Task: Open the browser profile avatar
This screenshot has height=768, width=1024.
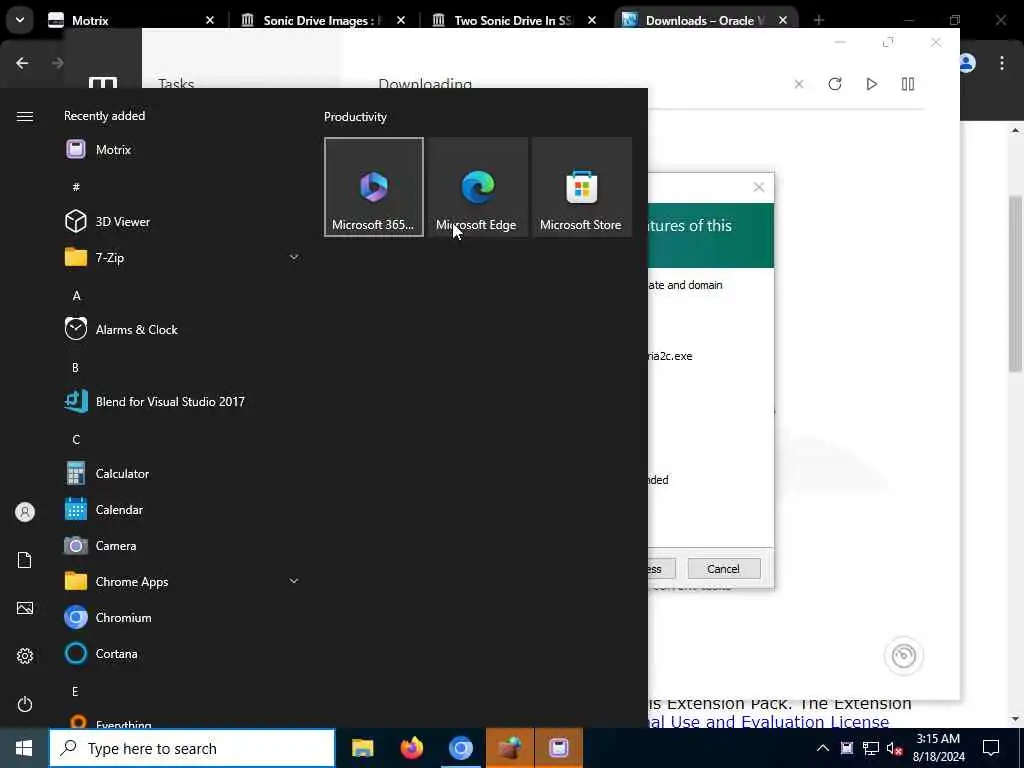Action: pos(967,63)
